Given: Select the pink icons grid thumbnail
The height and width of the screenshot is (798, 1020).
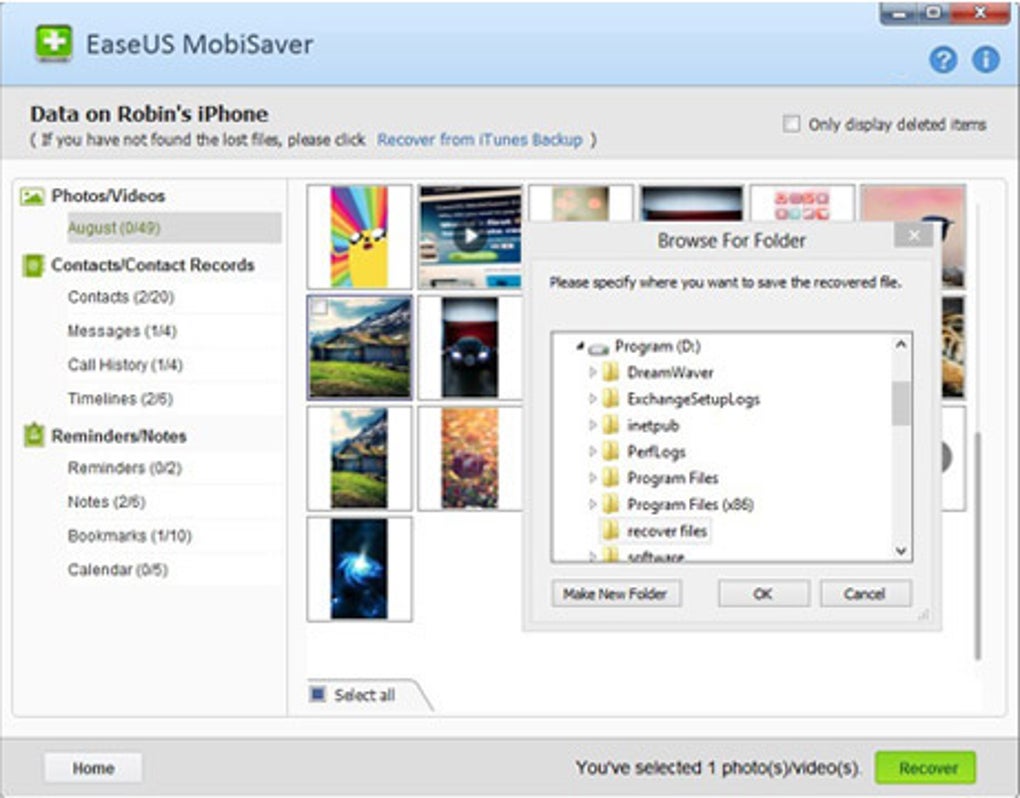Looking at the screenshot, I should (x=802, y=204).
